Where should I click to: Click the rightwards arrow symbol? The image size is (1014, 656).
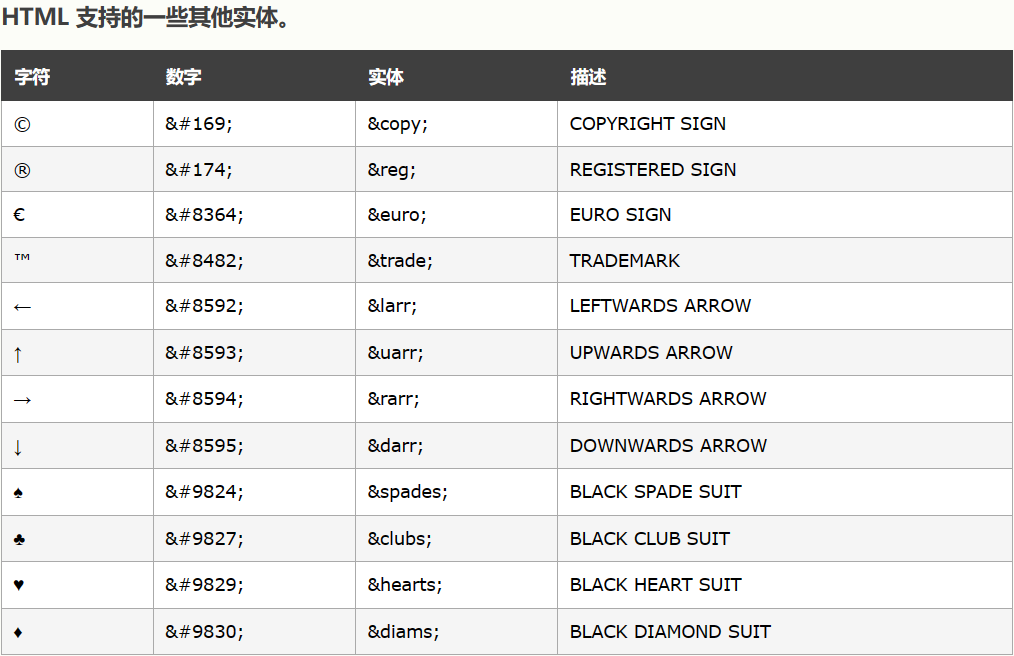[x=22, y=400]
